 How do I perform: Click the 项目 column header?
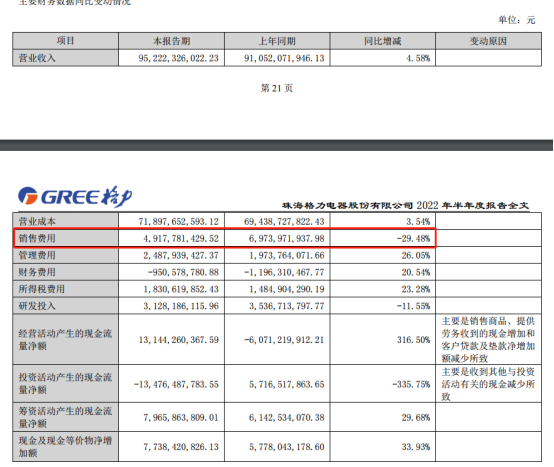pyautogui.click(x=65, y=41)
